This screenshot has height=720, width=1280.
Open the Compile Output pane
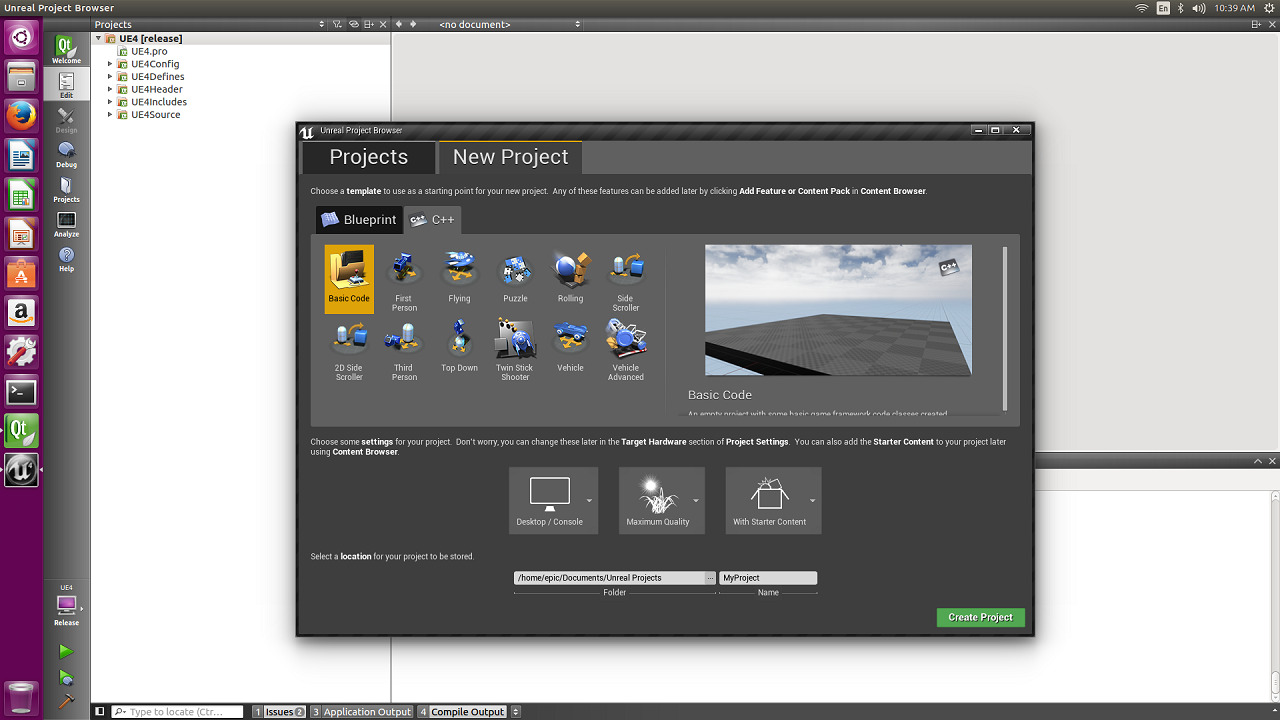pos(462,712)
